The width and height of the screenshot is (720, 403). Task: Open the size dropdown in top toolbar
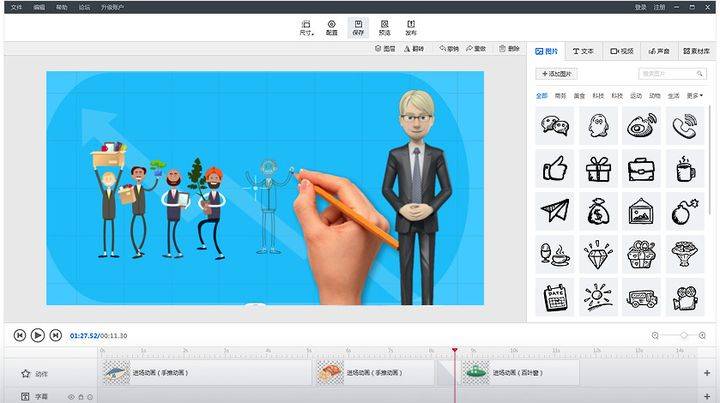coord(306,28)
